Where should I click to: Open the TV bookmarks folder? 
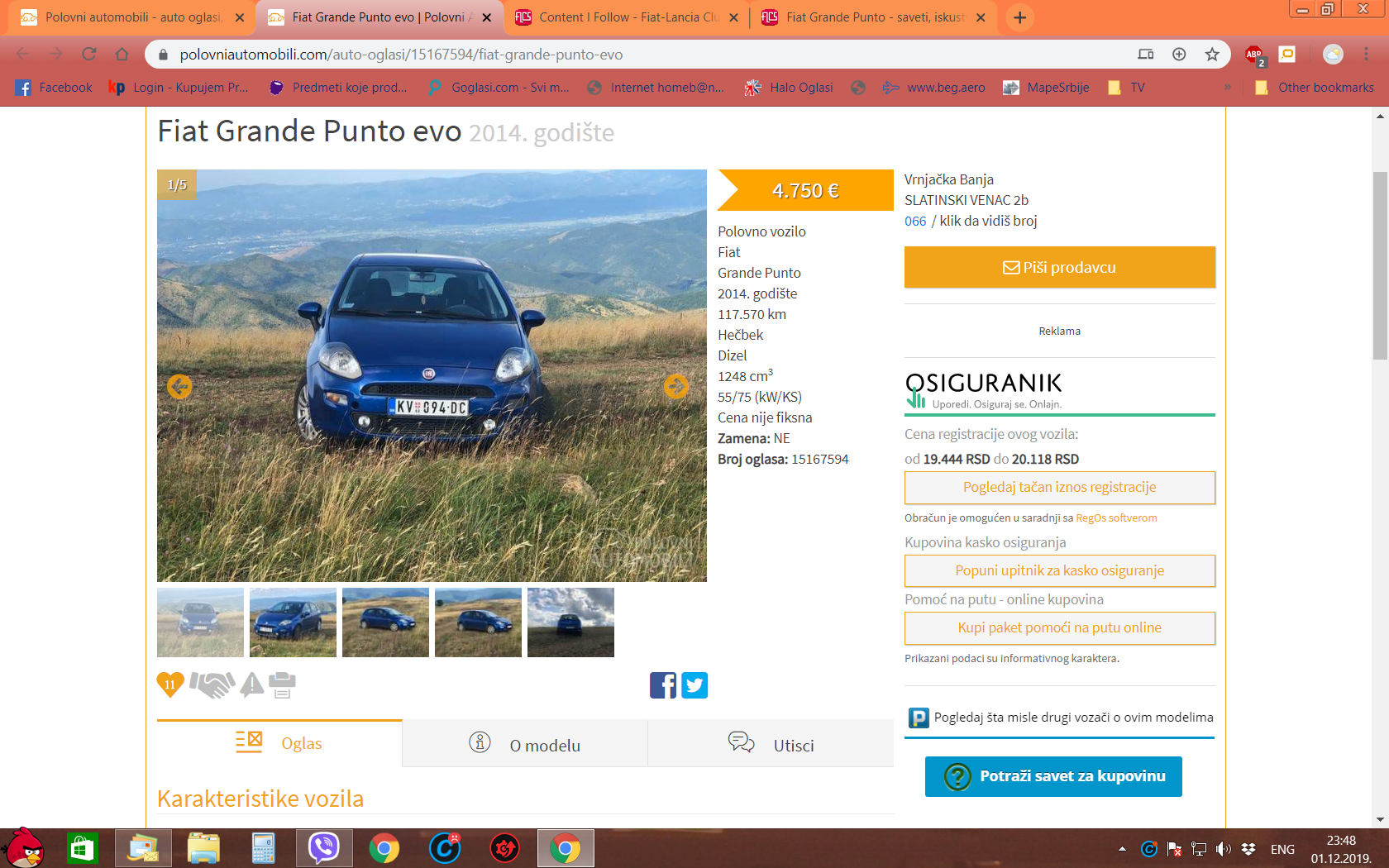[1127, 87]
